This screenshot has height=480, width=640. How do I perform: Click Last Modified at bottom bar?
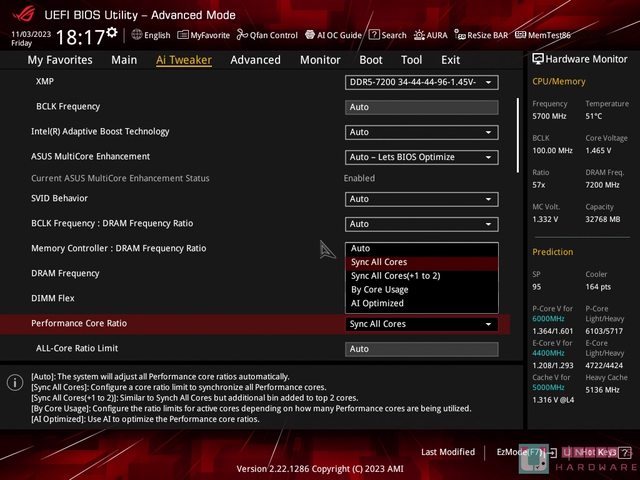tap(448, 452)
